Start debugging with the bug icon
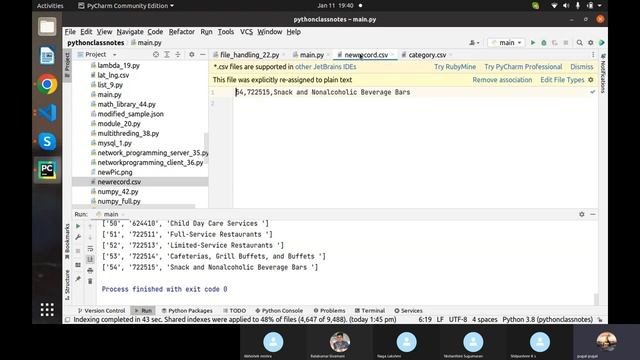This screenshot has width=640, height=360. pos(544,42)
